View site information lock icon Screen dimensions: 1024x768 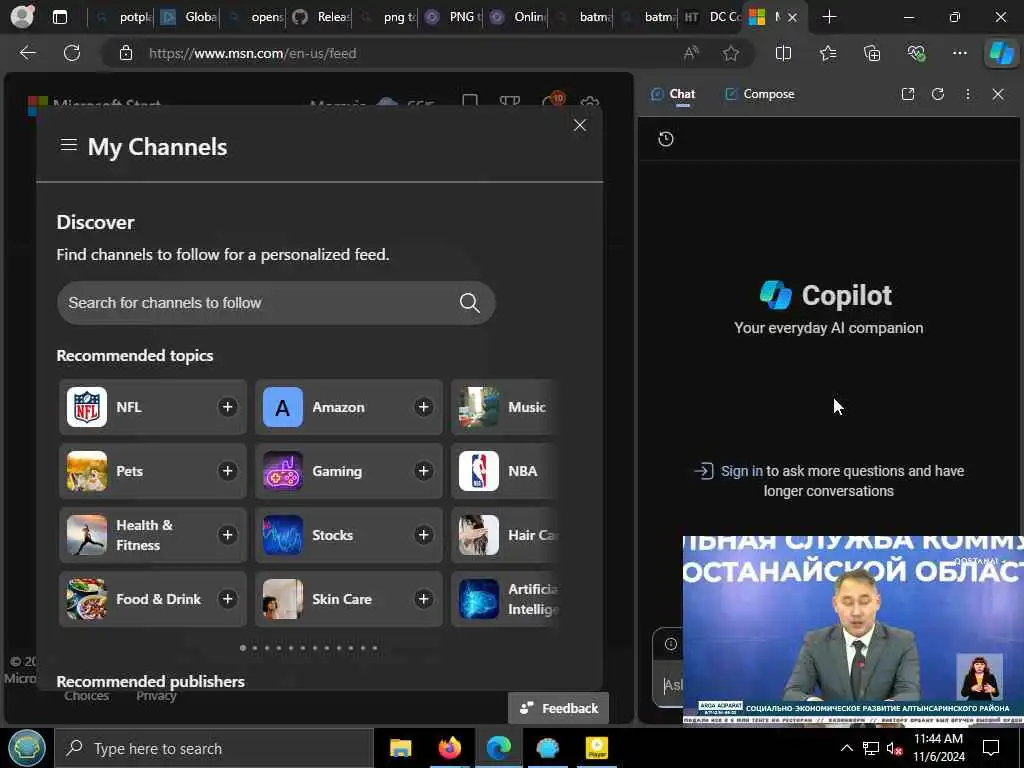click(126, 54)
